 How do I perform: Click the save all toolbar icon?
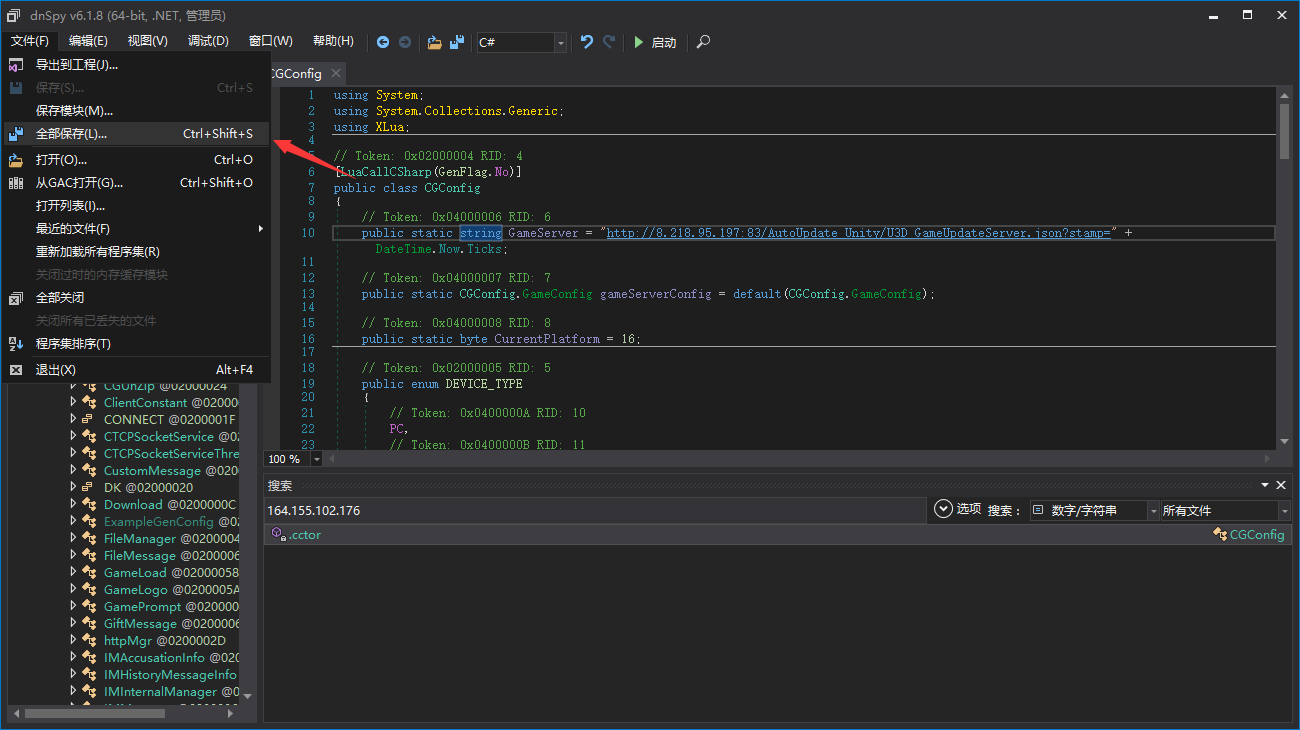point(457,42)
